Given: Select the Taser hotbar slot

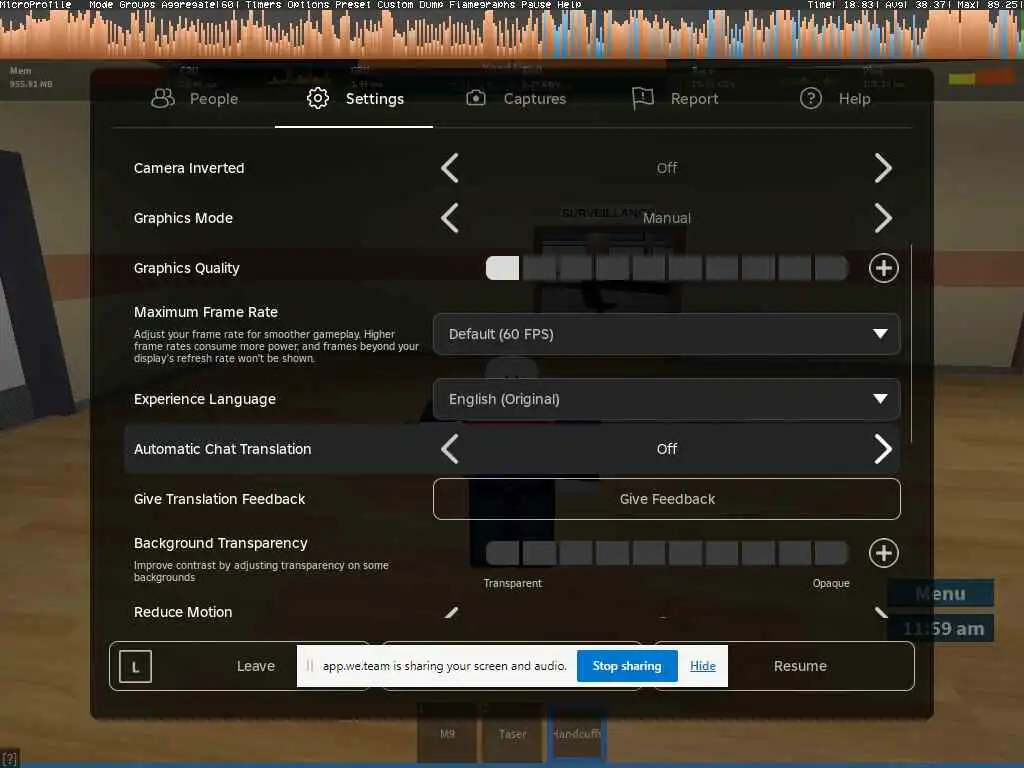Looking at the screenshot, I should tap(513, 733).
